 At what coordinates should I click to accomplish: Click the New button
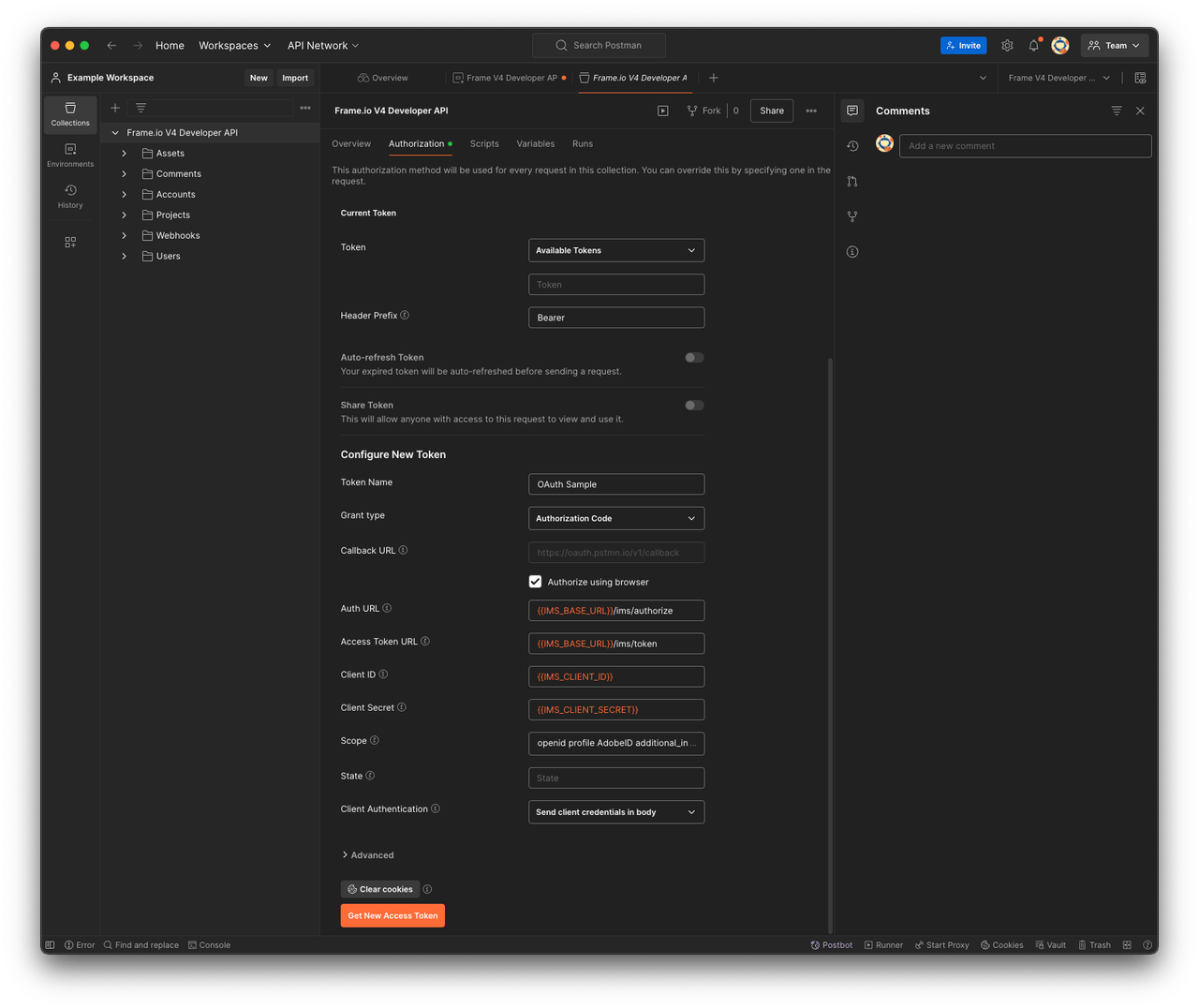259,78
